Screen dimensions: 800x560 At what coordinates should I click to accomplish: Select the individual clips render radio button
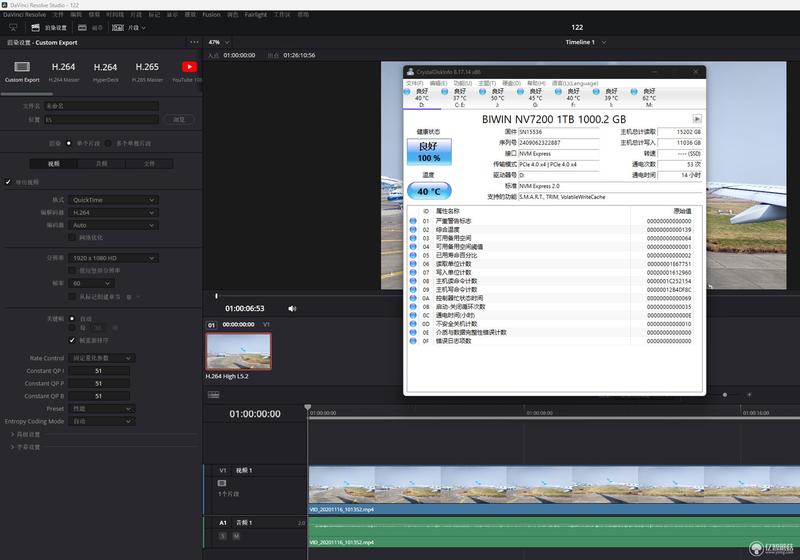[108, 143]
